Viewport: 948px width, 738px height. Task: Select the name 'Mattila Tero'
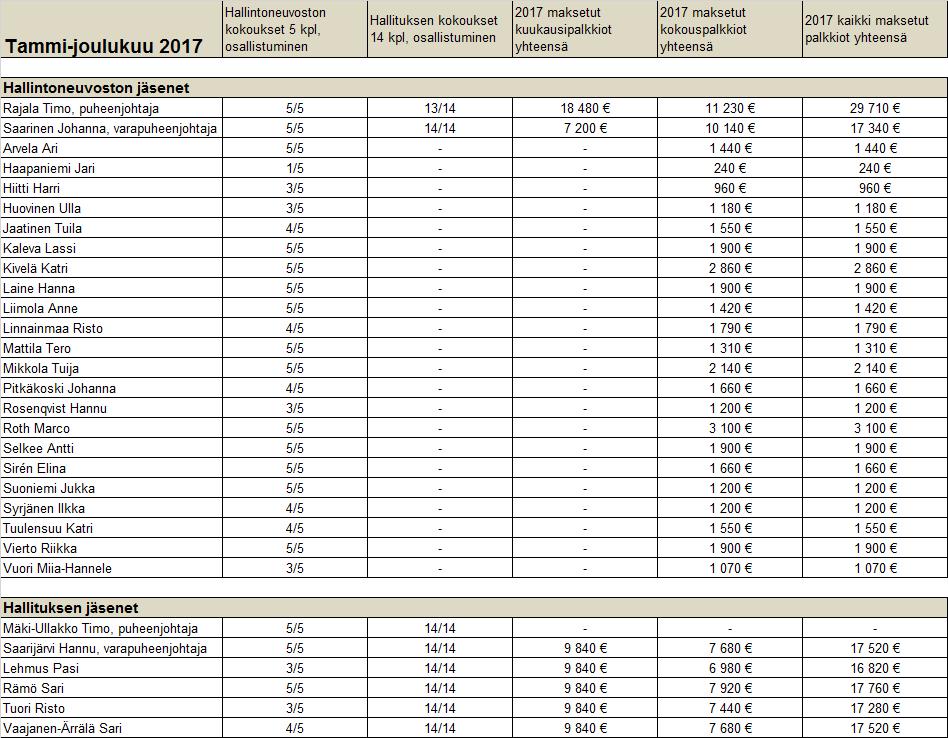point(37,348)
